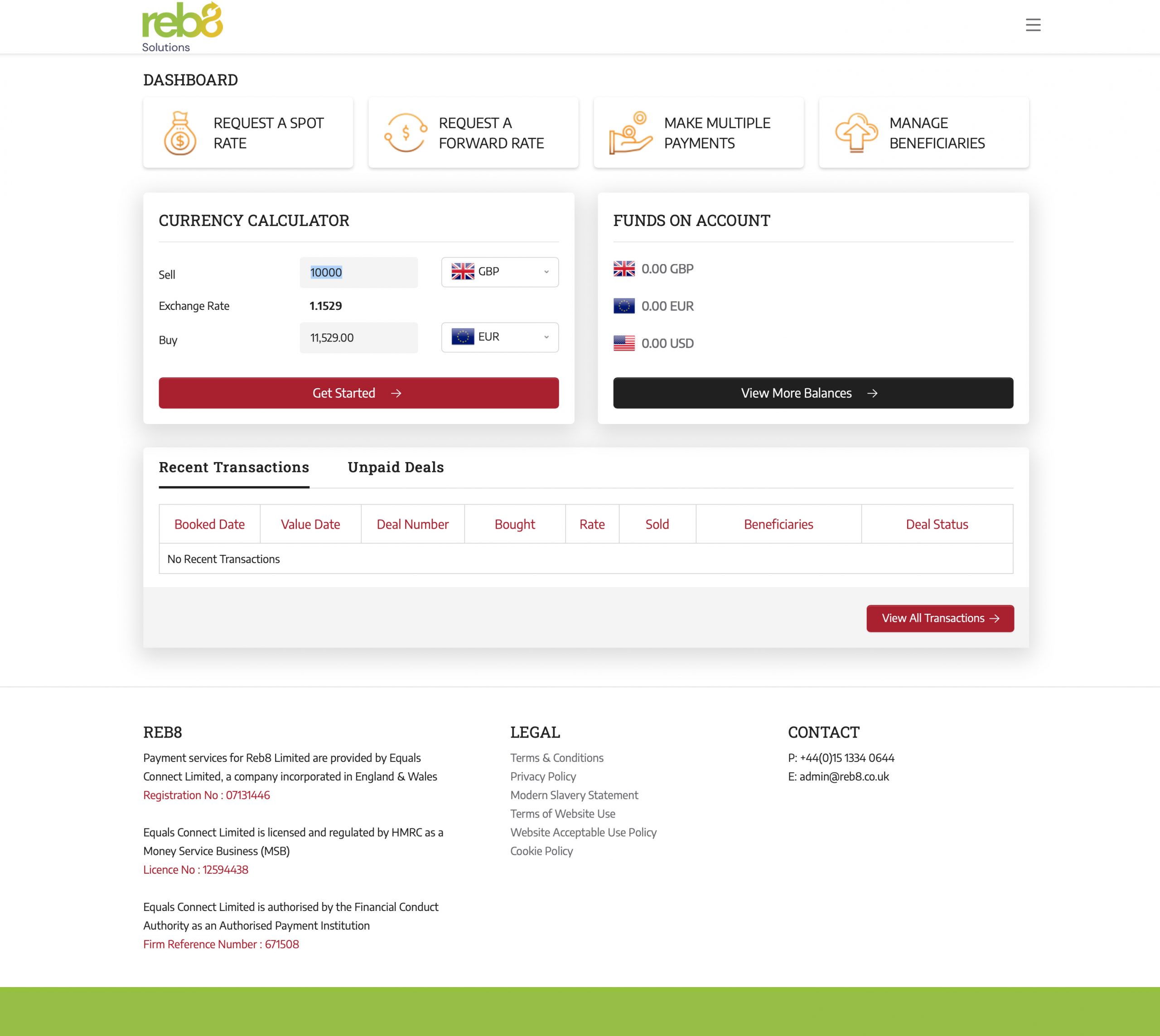
Task: Click the UK flag beside GBP balance
Action: pos(623,269)
